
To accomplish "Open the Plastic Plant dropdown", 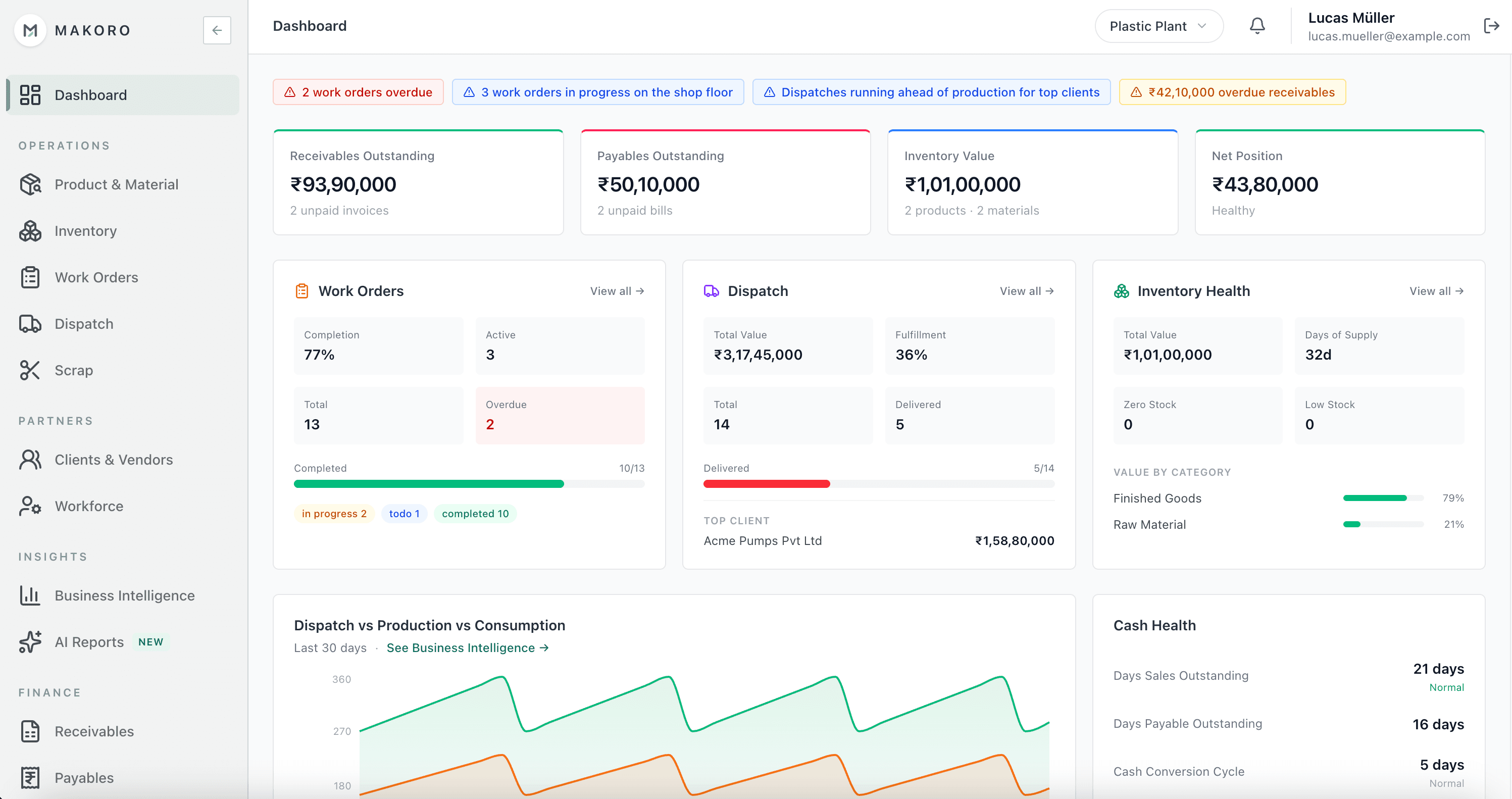I will (1158, 26).
